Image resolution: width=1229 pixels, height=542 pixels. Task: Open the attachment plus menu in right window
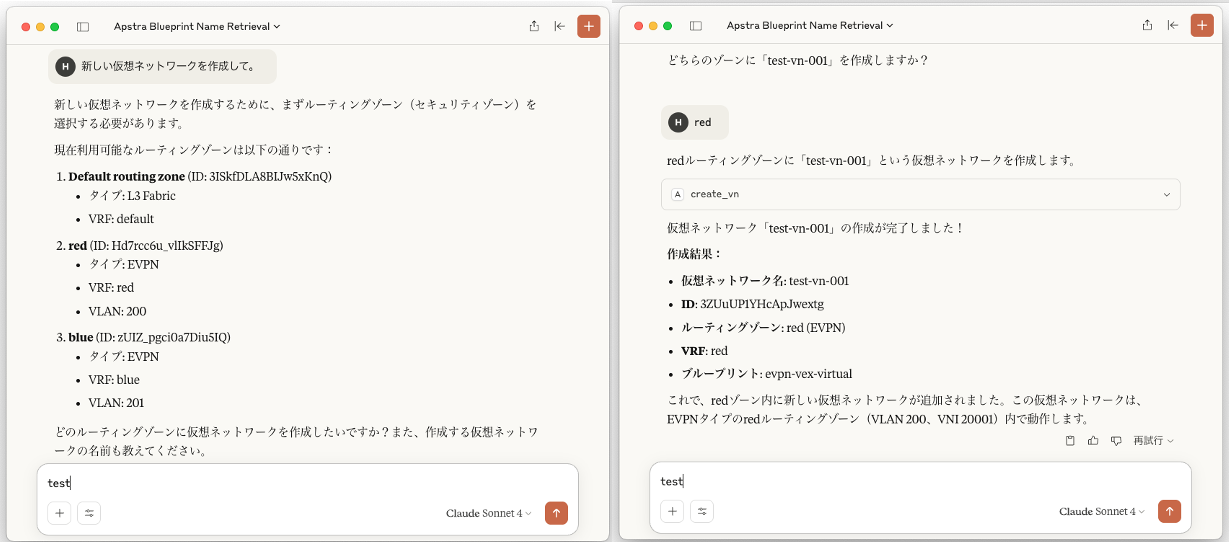673,512
